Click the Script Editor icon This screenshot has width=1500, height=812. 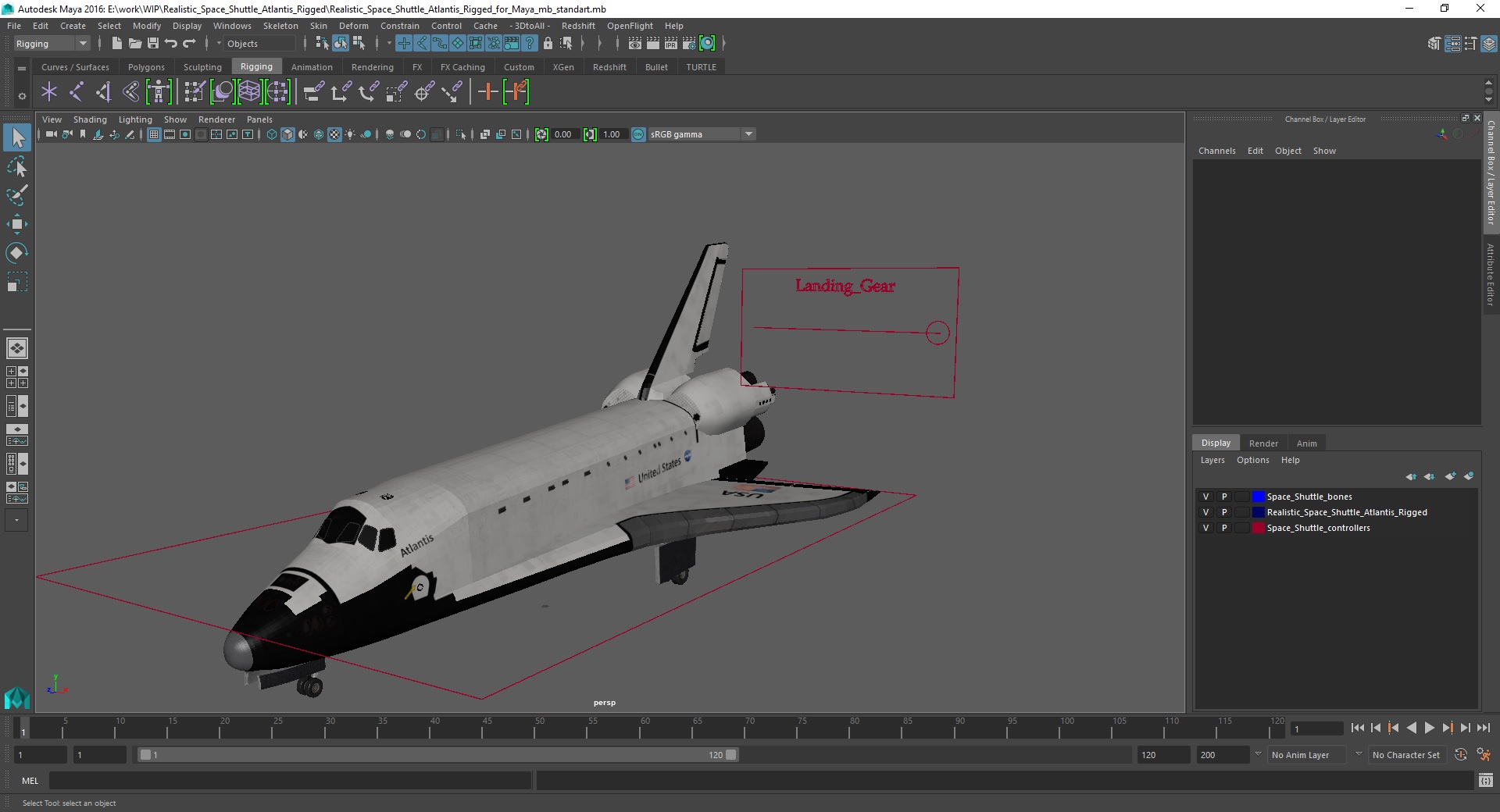point(1485,780)
